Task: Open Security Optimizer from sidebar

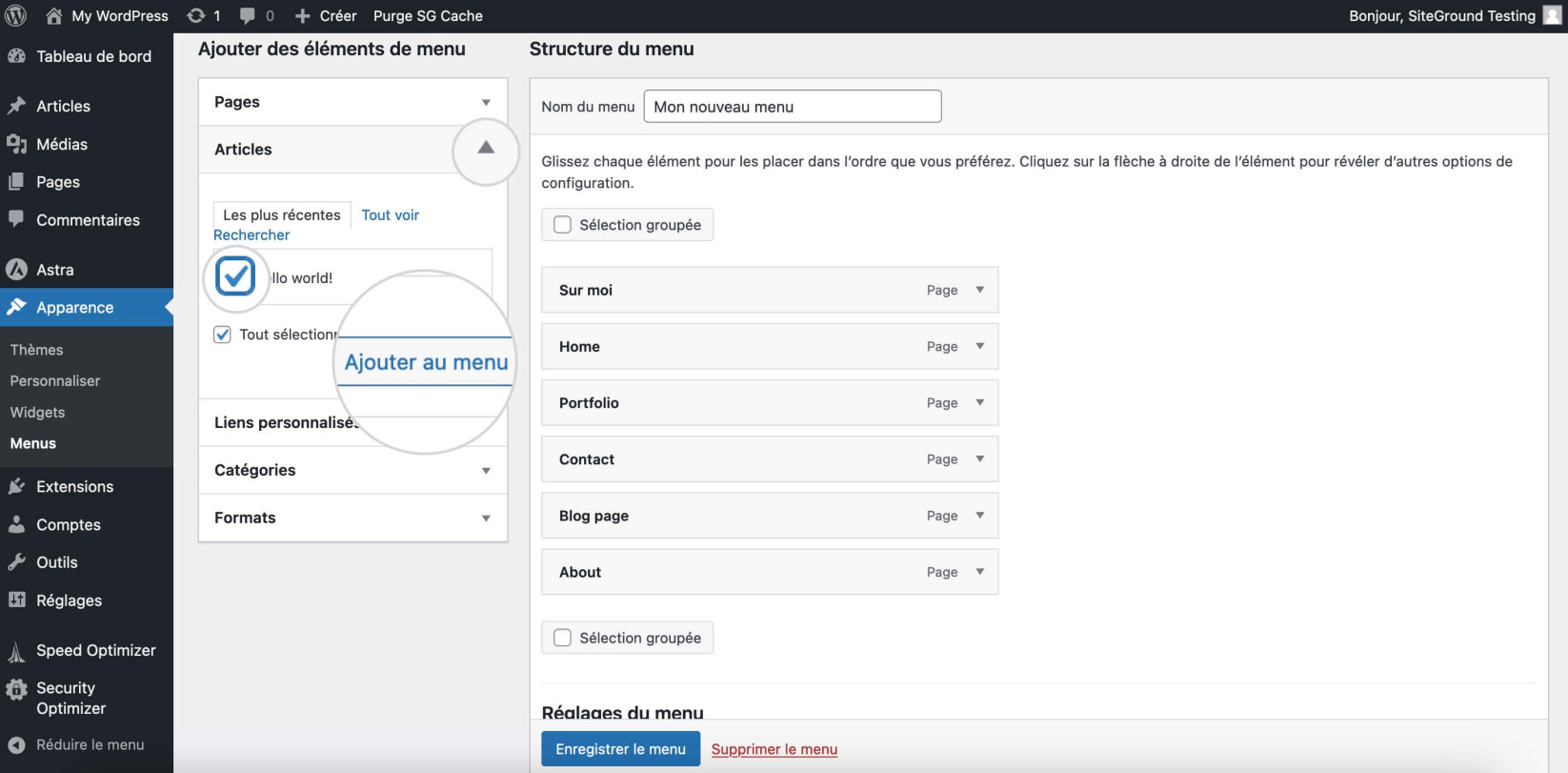Action: point(87,698)
